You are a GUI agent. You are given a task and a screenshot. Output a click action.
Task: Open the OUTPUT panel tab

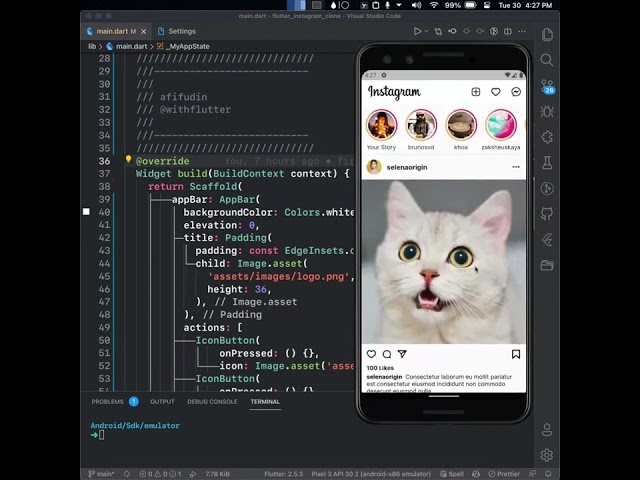[x=162, y=402]
